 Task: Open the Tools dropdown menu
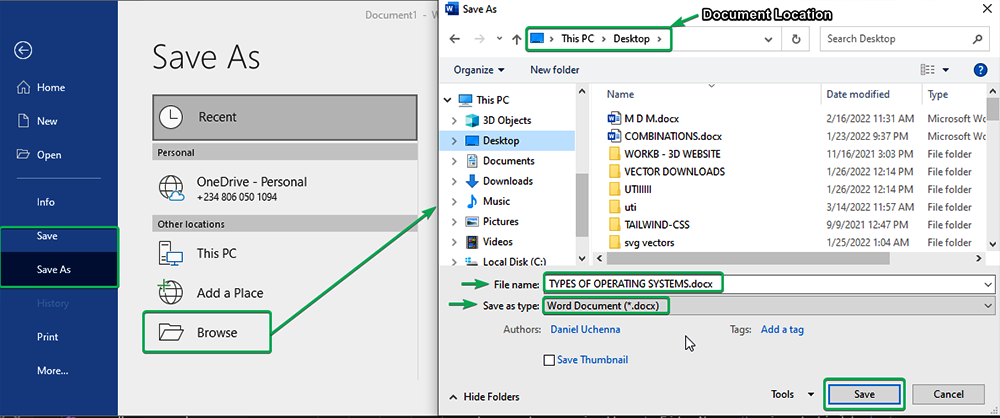pos(793,394)
